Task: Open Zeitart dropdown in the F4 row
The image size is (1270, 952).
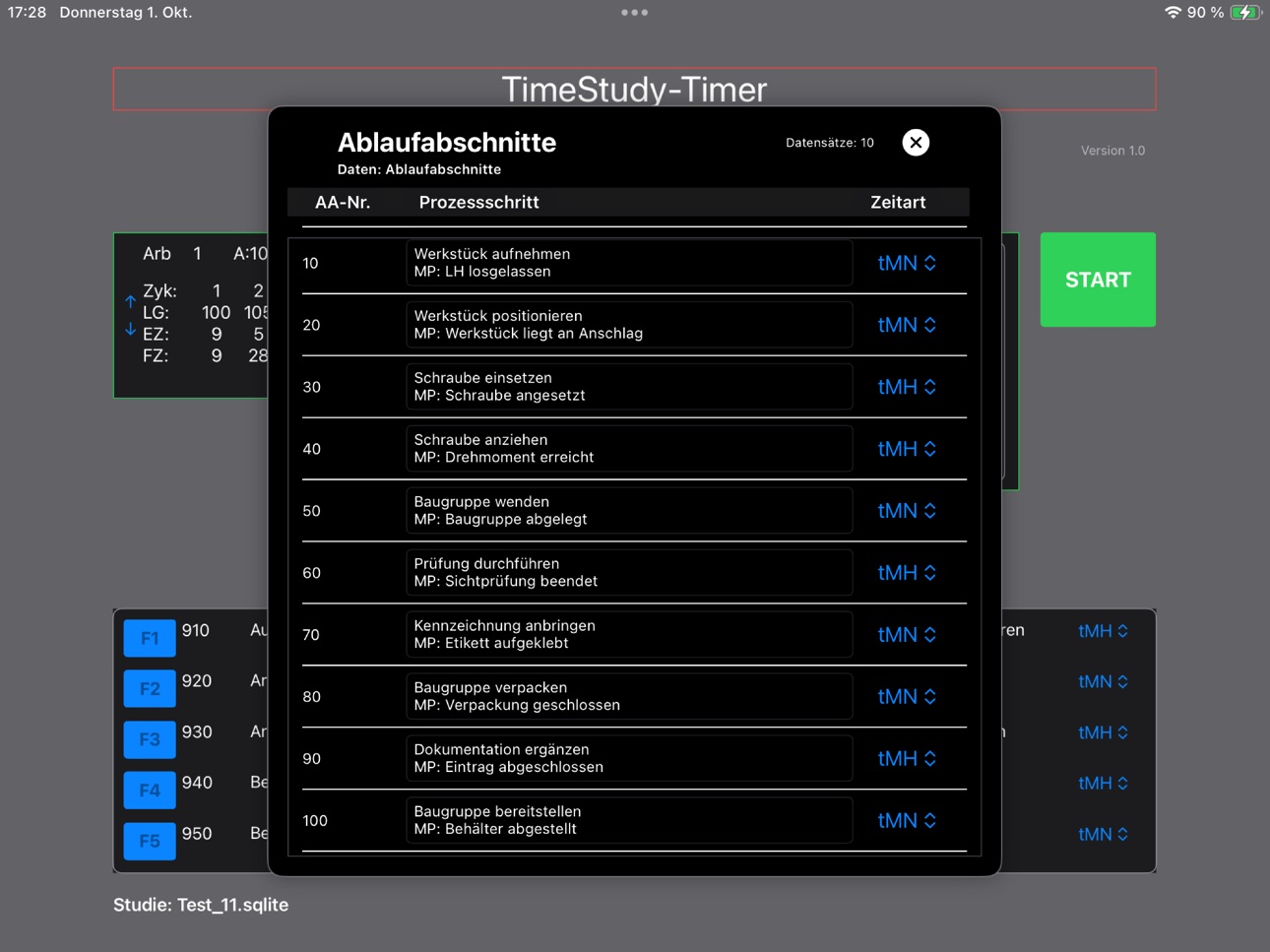Action: coord(1104,784)
